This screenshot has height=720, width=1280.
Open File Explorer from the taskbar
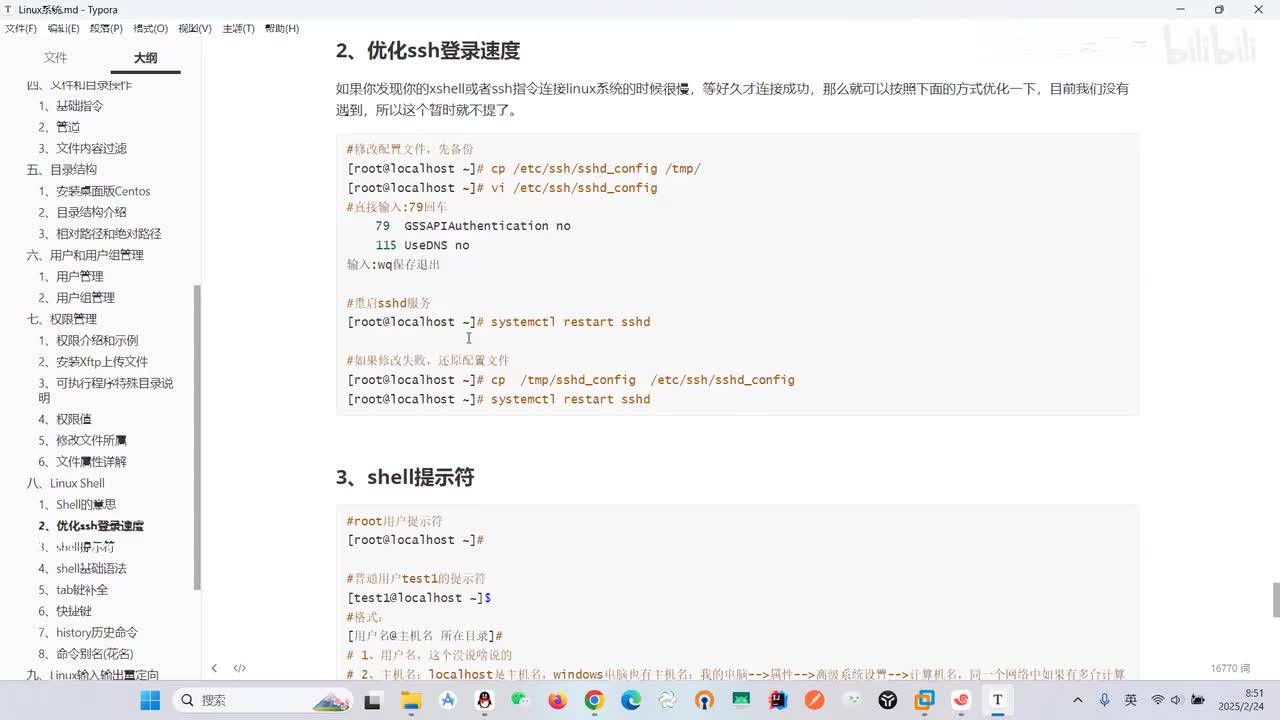point(410,701)
